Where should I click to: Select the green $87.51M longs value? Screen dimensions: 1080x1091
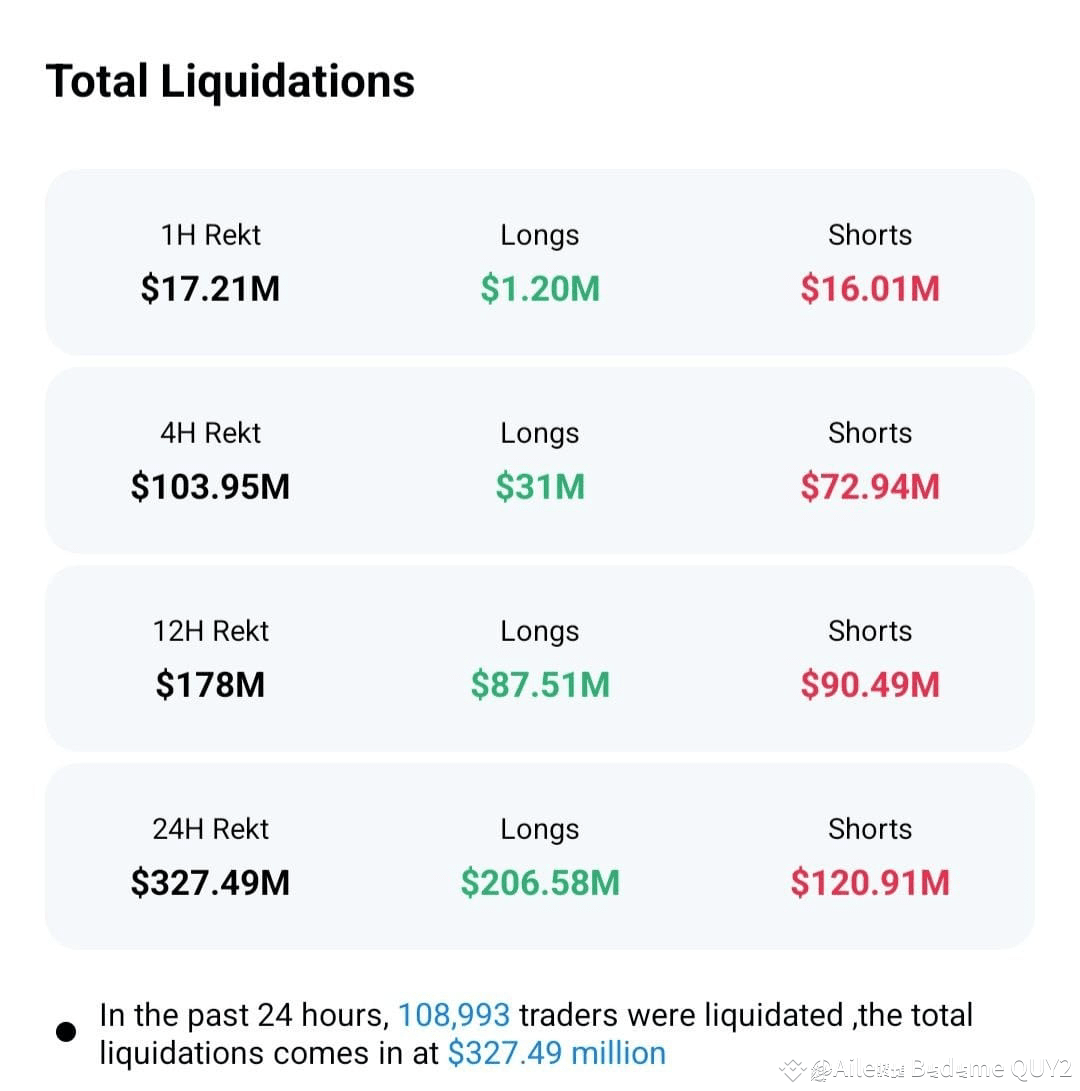click(x=540, y=685)
